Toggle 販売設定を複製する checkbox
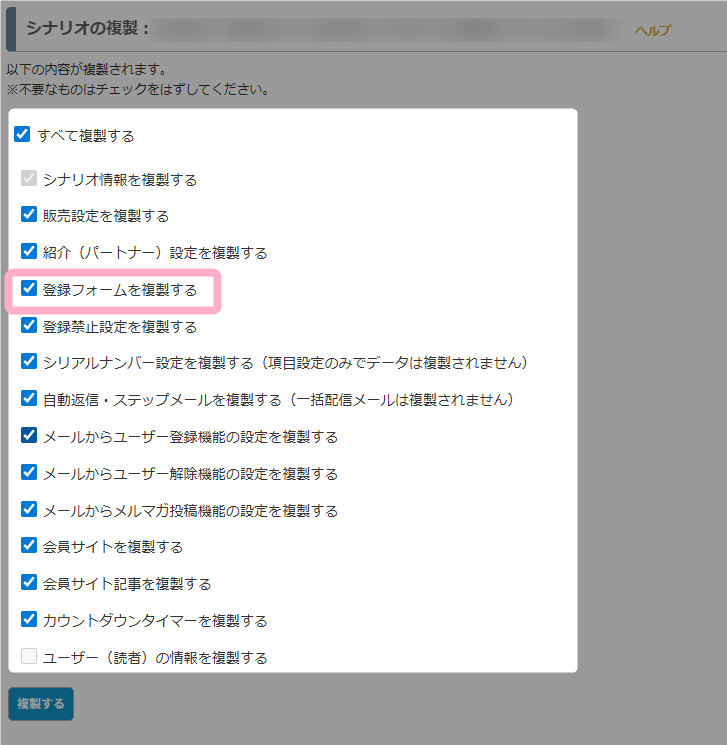 coord(29,214)
